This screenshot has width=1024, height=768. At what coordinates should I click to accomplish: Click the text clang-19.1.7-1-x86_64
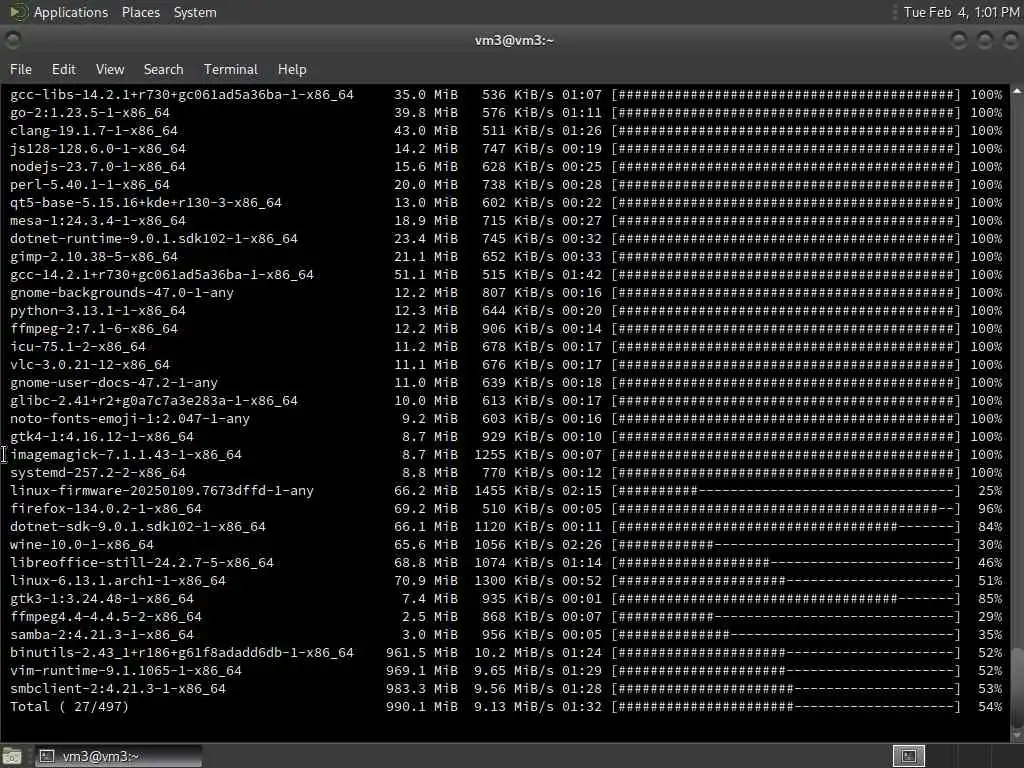pyautogui.click(x=93, y=131)
